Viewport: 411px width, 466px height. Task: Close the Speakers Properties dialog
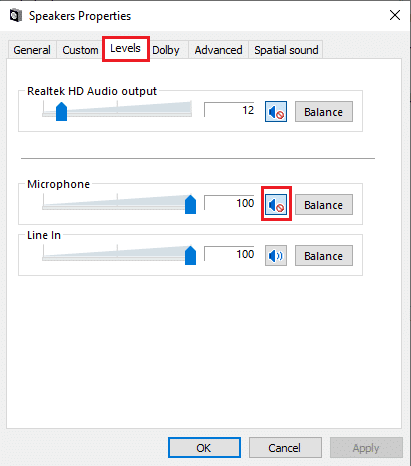(x=395, y=15)
